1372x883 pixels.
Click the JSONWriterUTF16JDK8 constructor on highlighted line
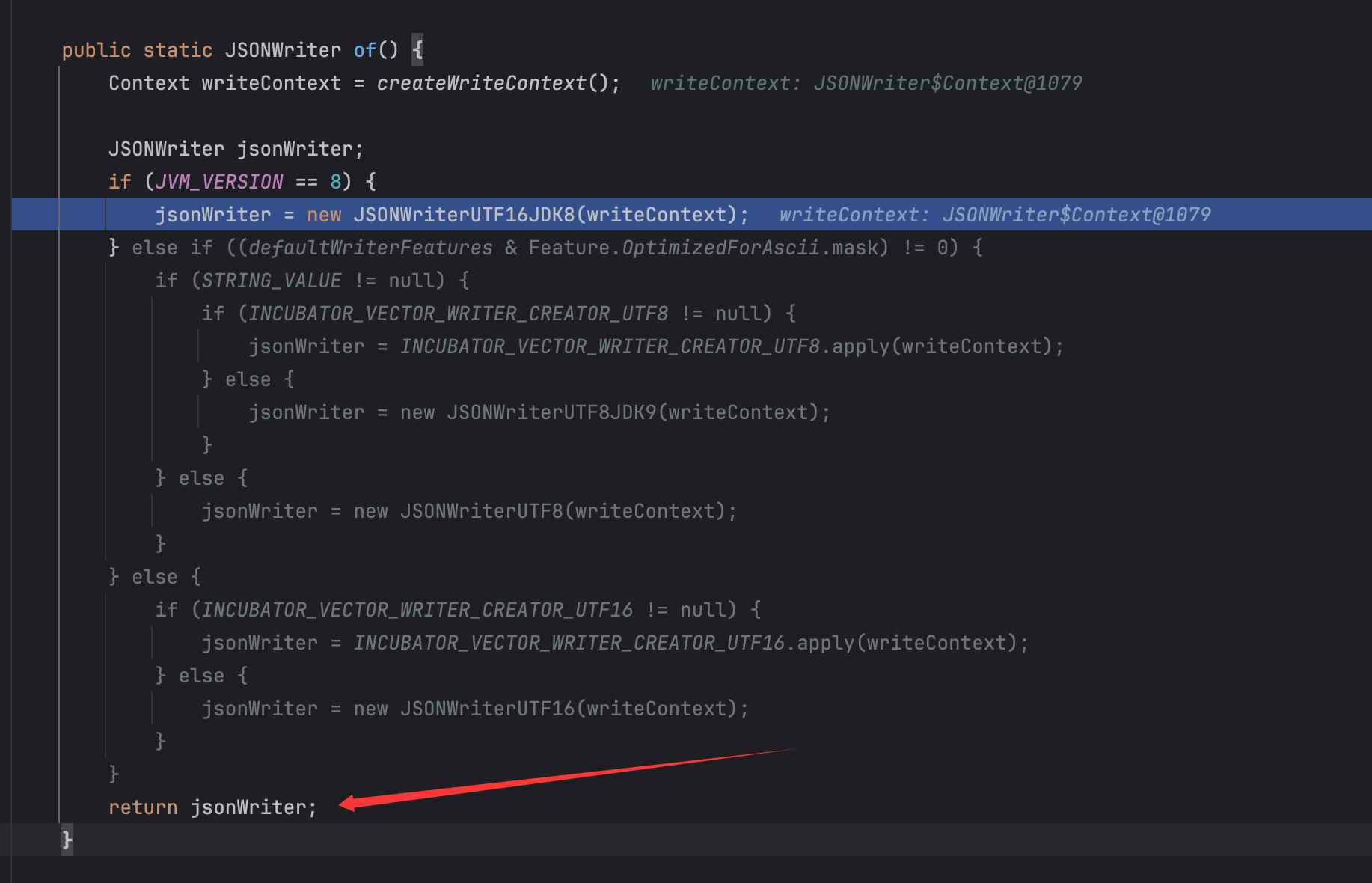464,215
